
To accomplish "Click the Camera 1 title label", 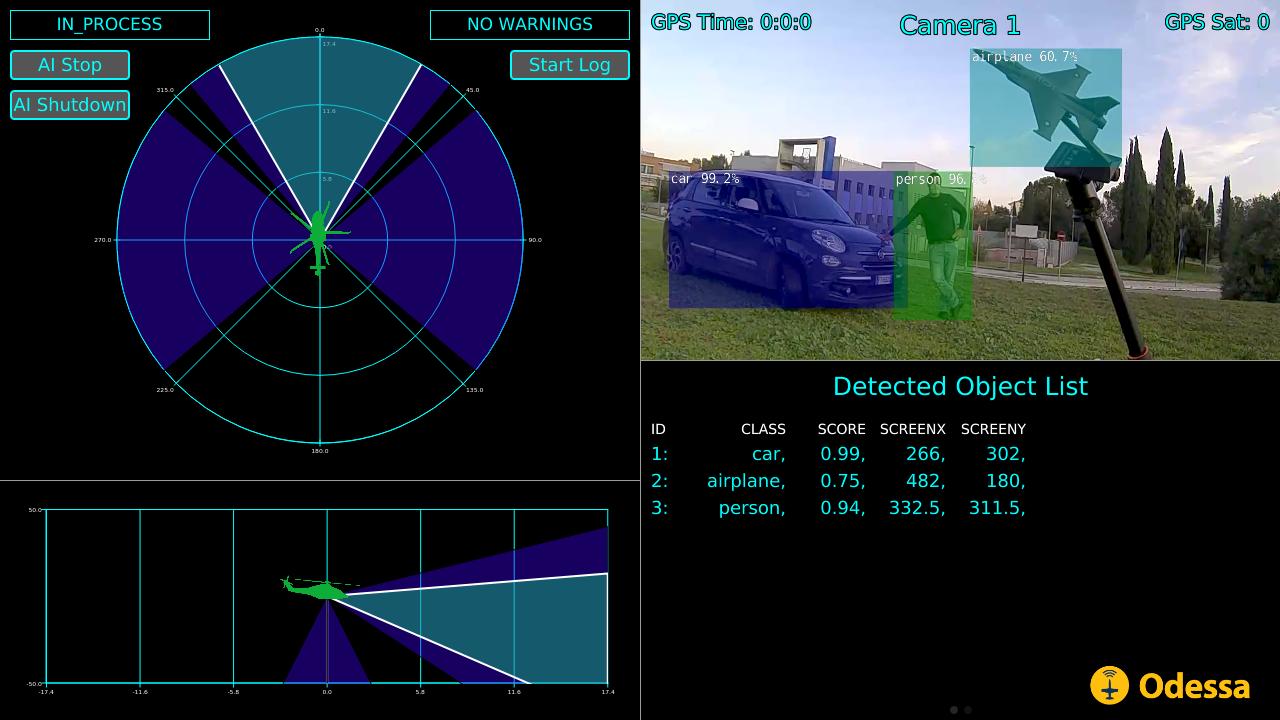I will pos(961,25).
